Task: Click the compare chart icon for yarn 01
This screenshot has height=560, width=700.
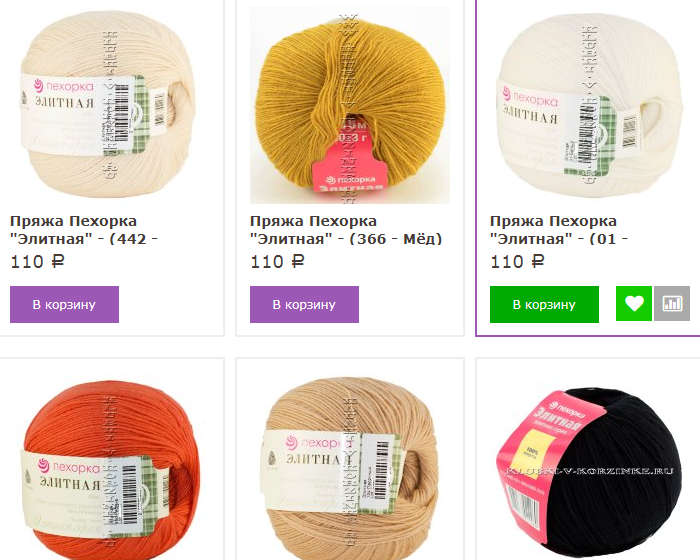Action: click(x=672, y=304)
